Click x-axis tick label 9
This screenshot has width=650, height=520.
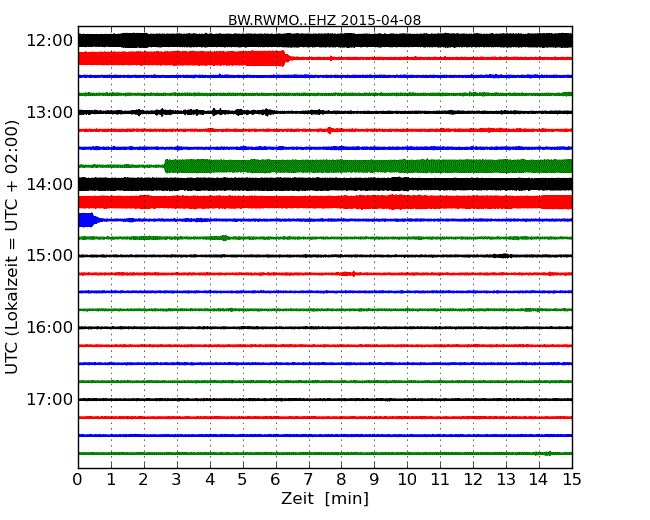[374, 480]
